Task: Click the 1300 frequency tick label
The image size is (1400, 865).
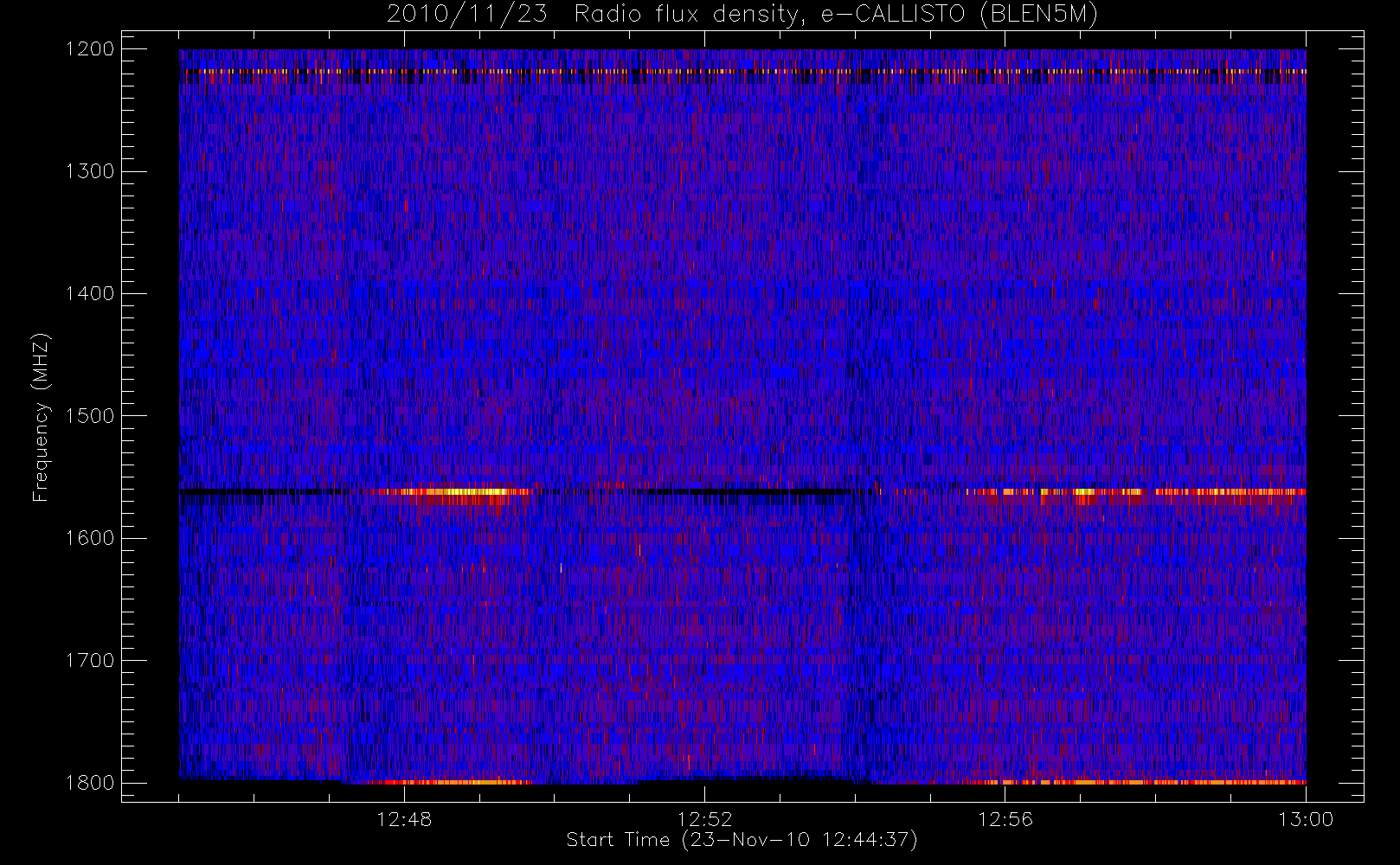Action: click(x=90, y=171)
